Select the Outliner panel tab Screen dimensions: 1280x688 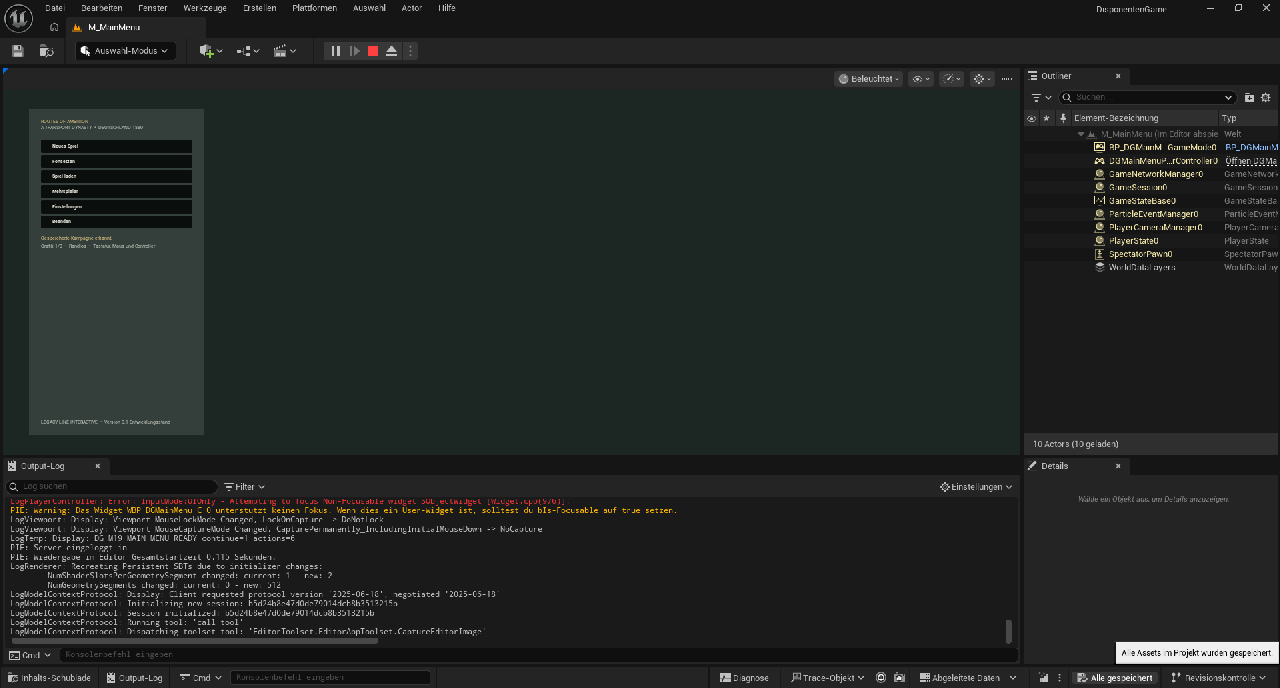pos(1056,76)
